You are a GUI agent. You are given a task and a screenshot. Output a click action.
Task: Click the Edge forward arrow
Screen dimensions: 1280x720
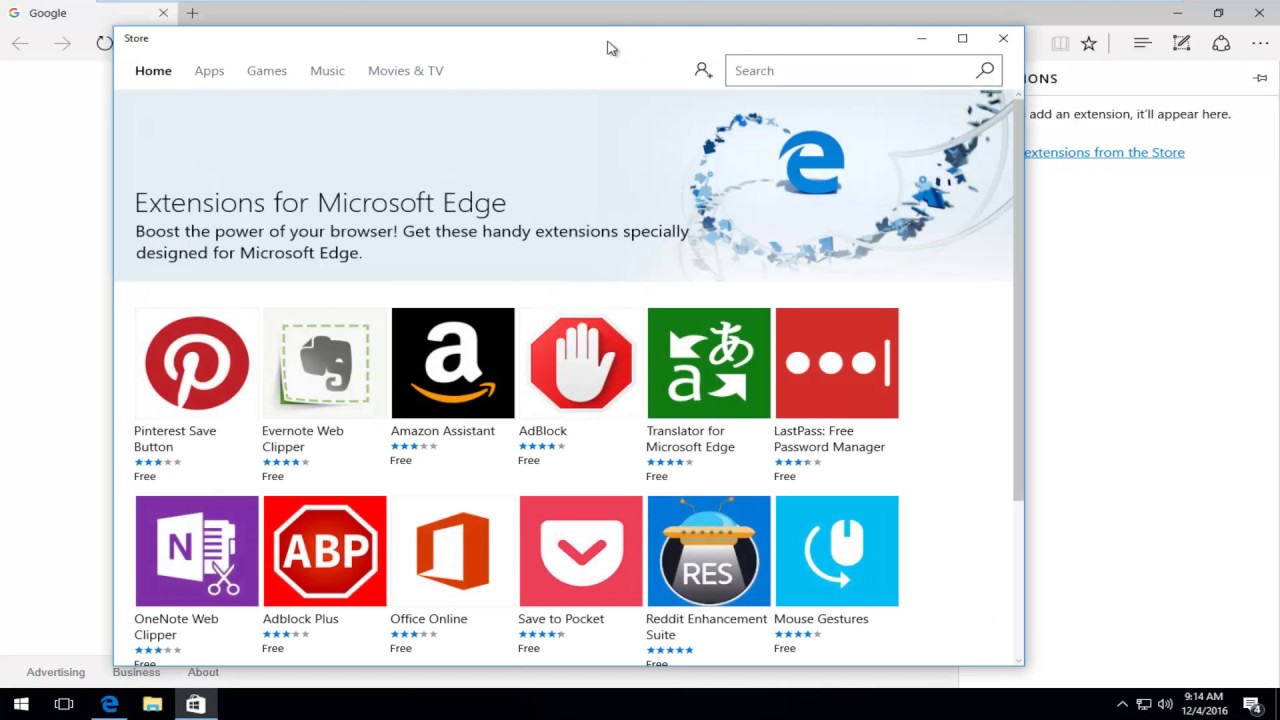[x=63, y=43]
